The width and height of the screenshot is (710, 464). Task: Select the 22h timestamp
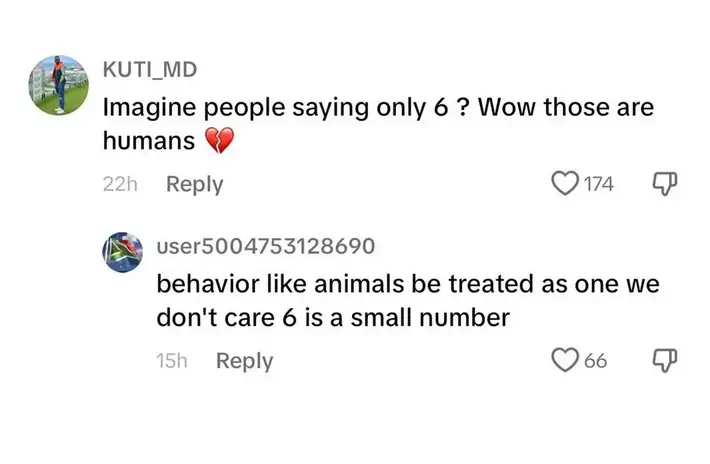[x=119, y=184]
